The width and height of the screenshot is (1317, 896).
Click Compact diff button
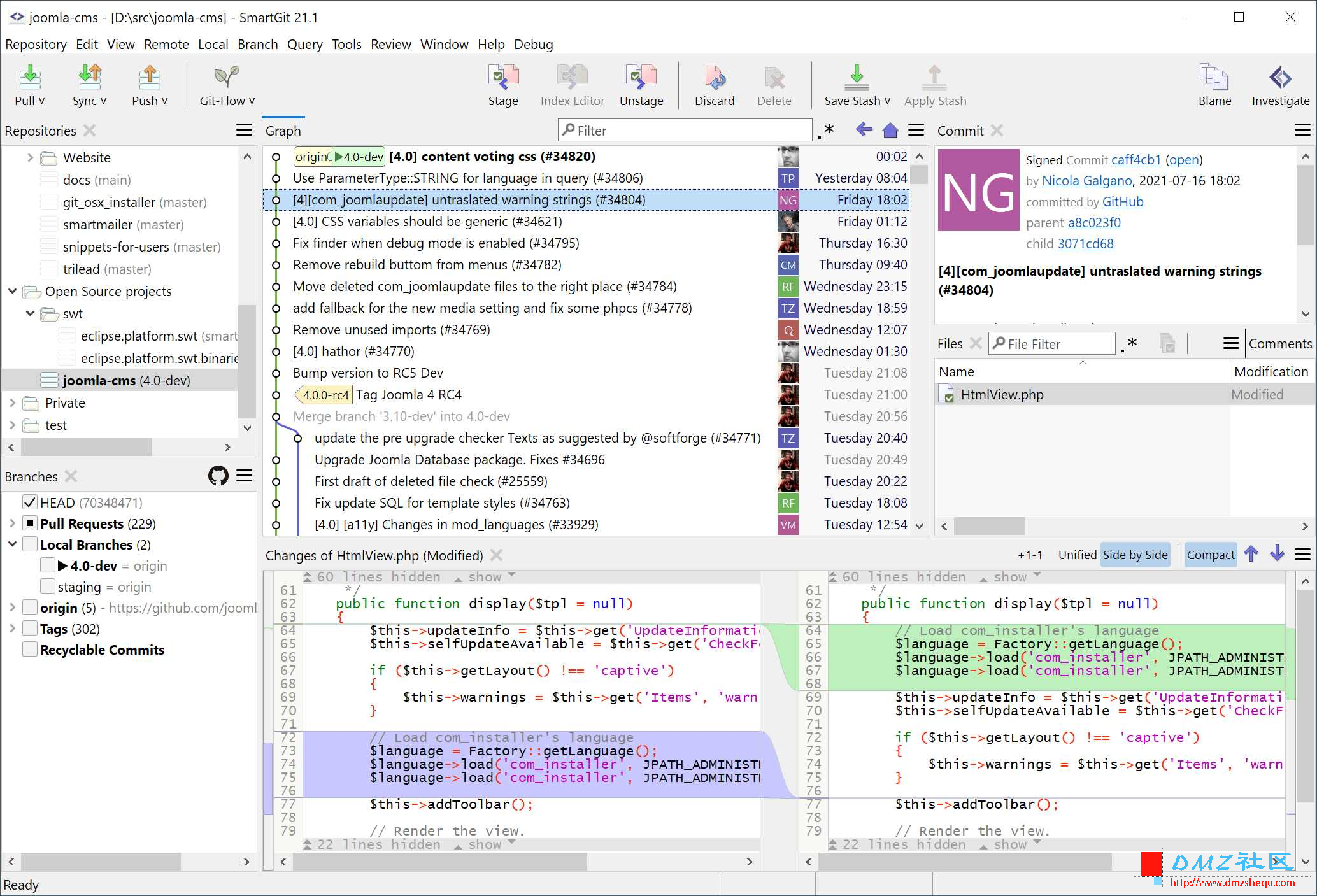click(1210, 555)
